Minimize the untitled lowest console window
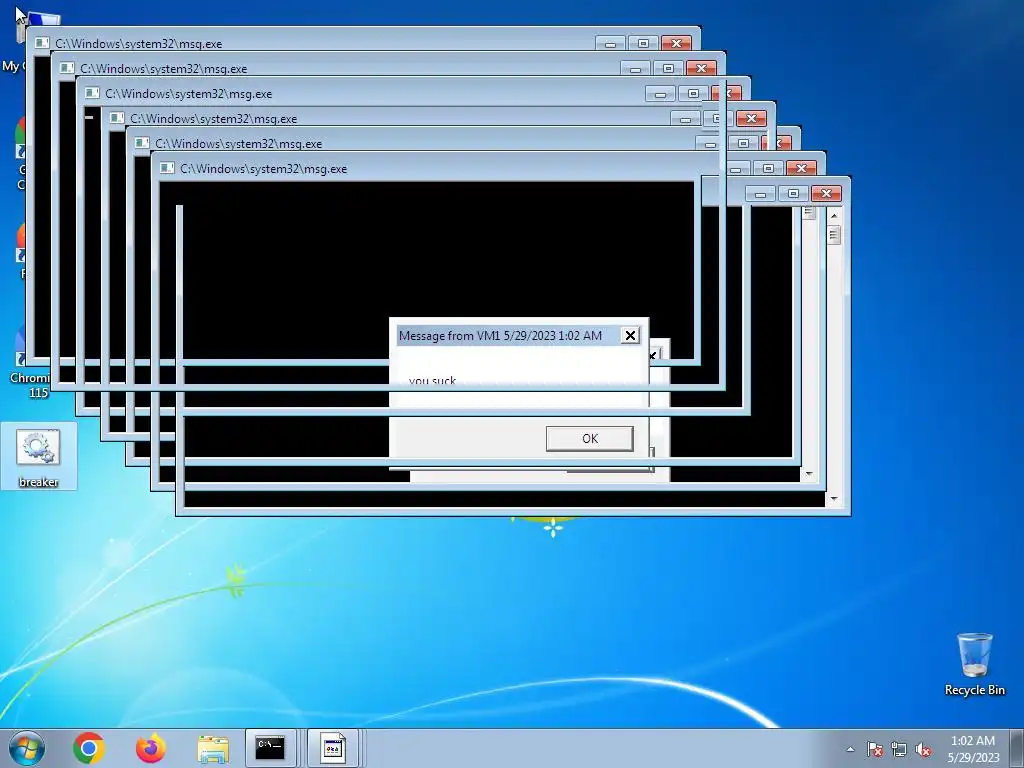 click(760, 194)
